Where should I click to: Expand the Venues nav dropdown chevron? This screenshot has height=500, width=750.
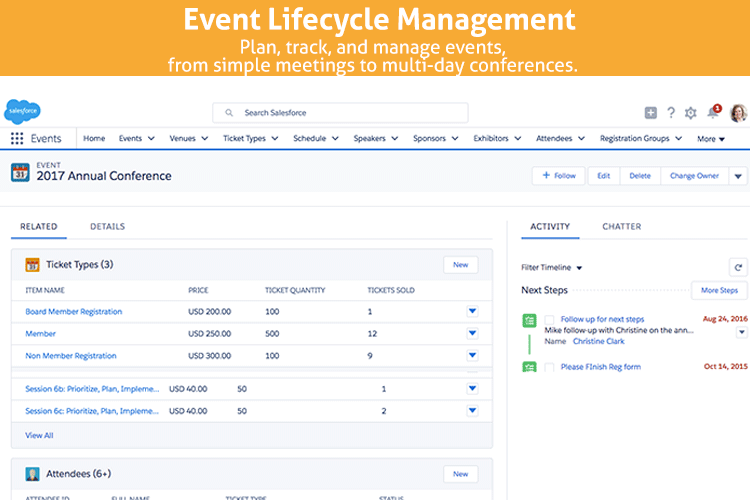click(205, 139)
